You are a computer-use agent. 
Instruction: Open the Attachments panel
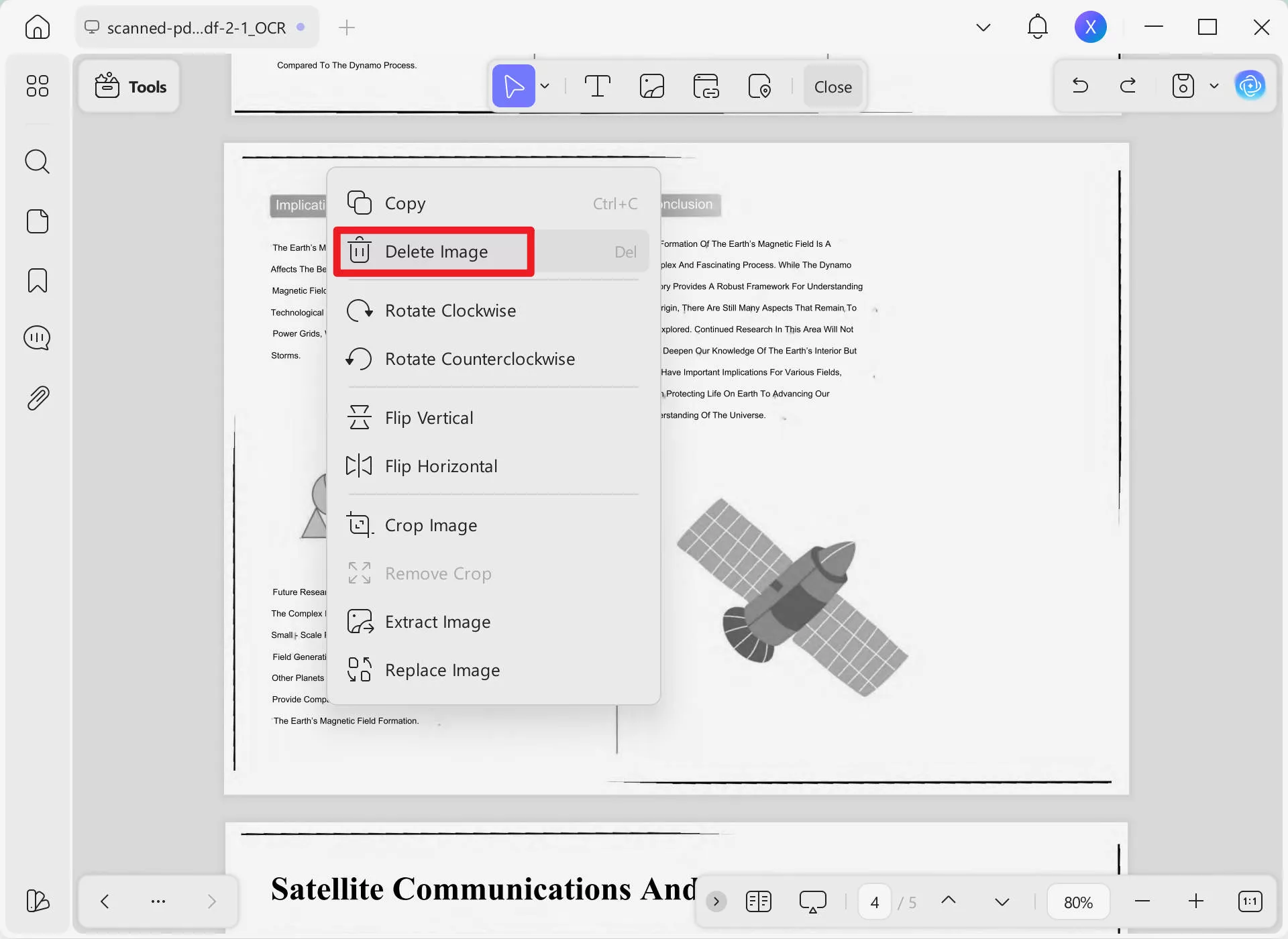[x=37, y=397]
